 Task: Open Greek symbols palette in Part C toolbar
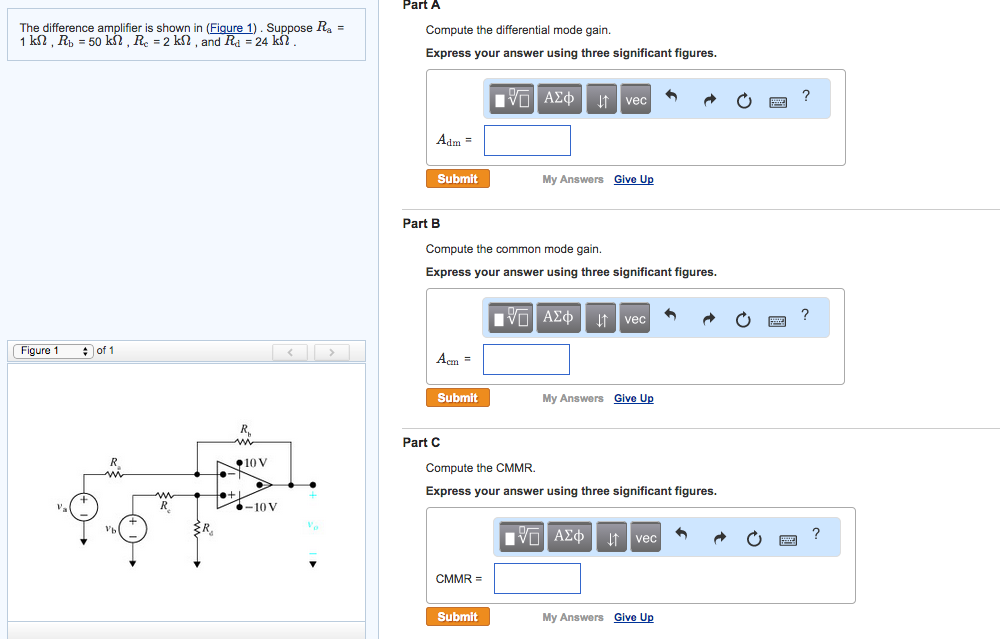569,537
